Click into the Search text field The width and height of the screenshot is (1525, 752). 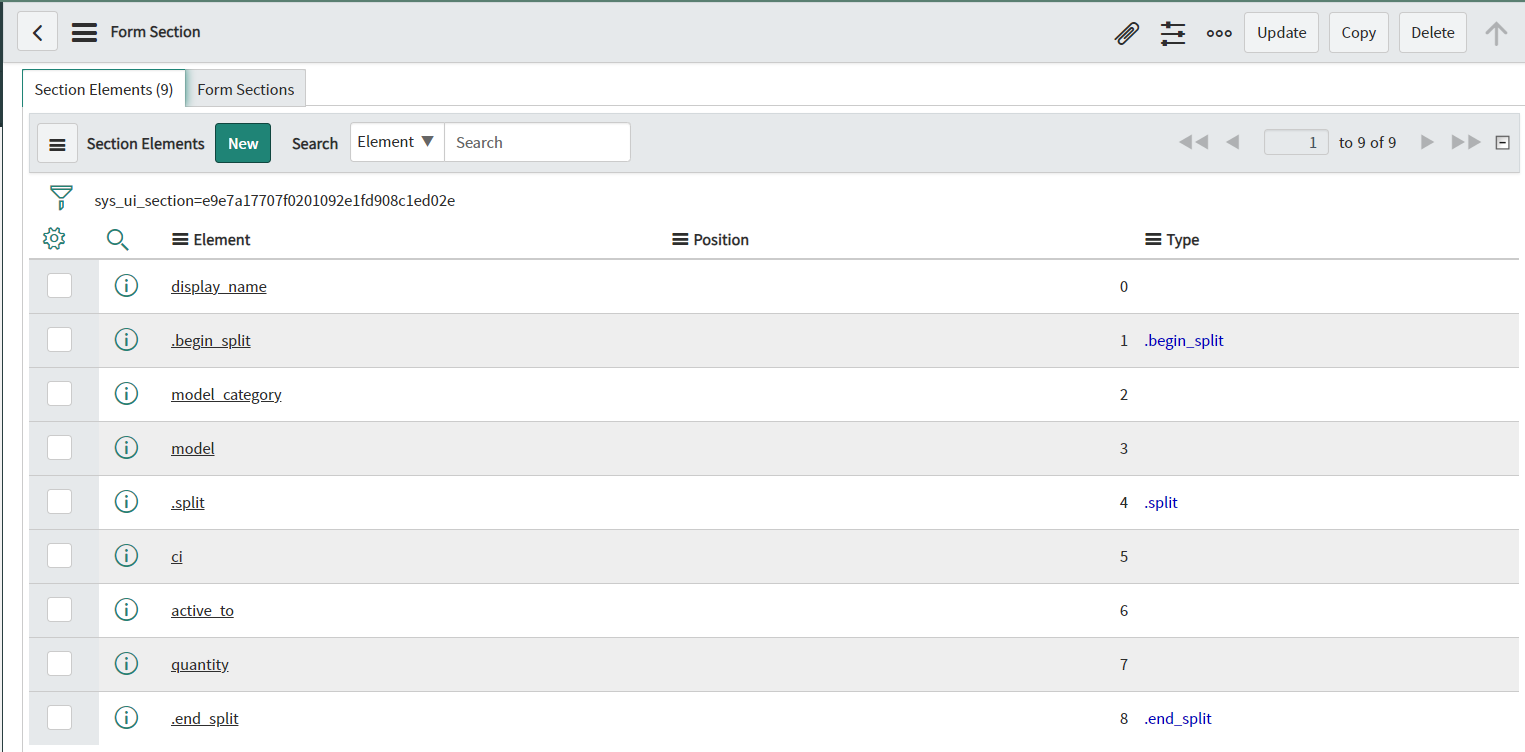[537, 142]
